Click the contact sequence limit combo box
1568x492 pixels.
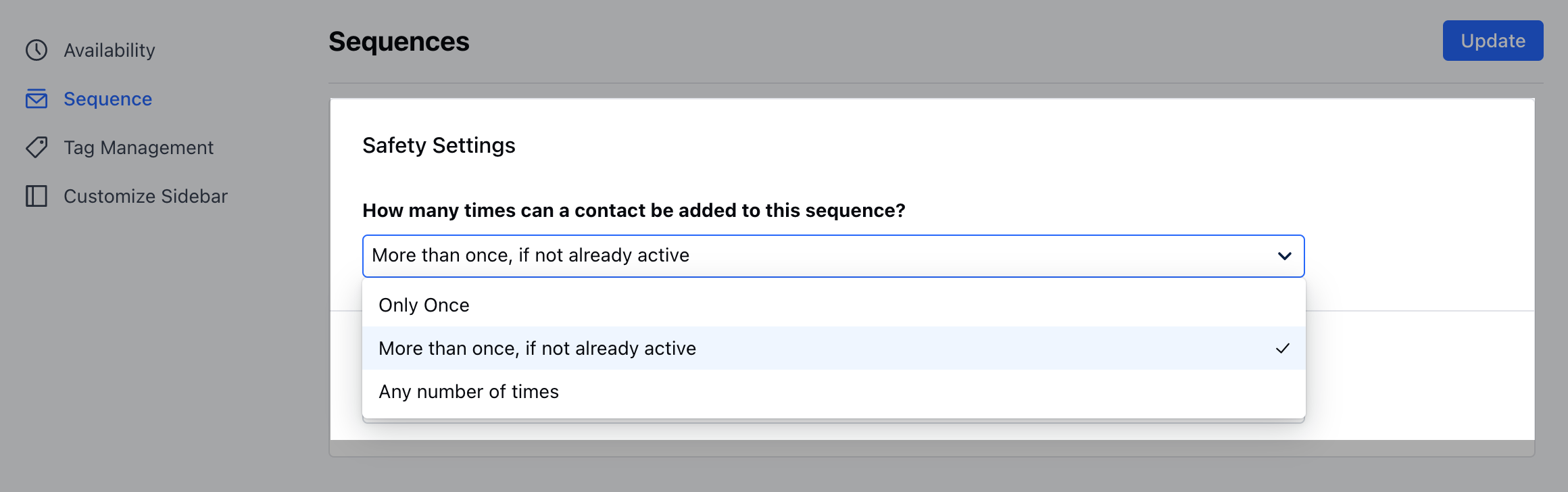(833, 255)
